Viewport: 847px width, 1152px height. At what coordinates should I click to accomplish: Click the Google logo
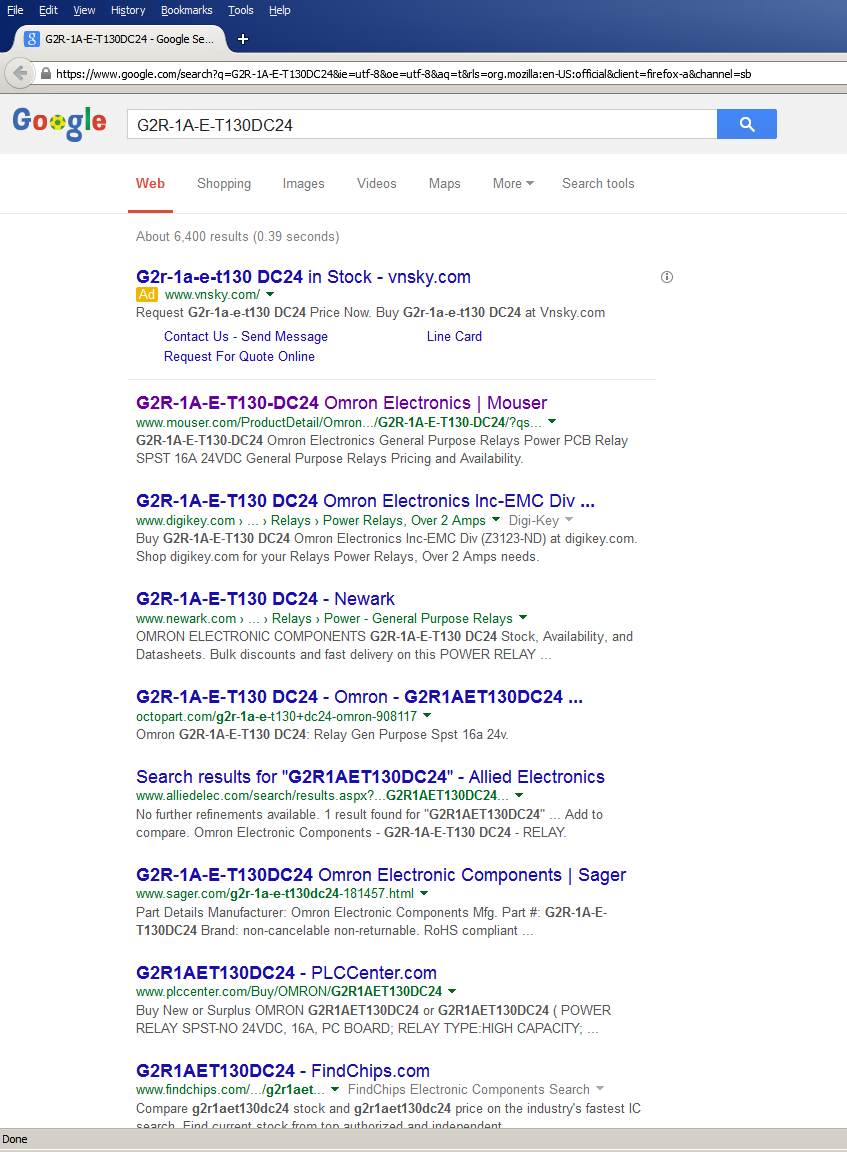click(60, 123)
